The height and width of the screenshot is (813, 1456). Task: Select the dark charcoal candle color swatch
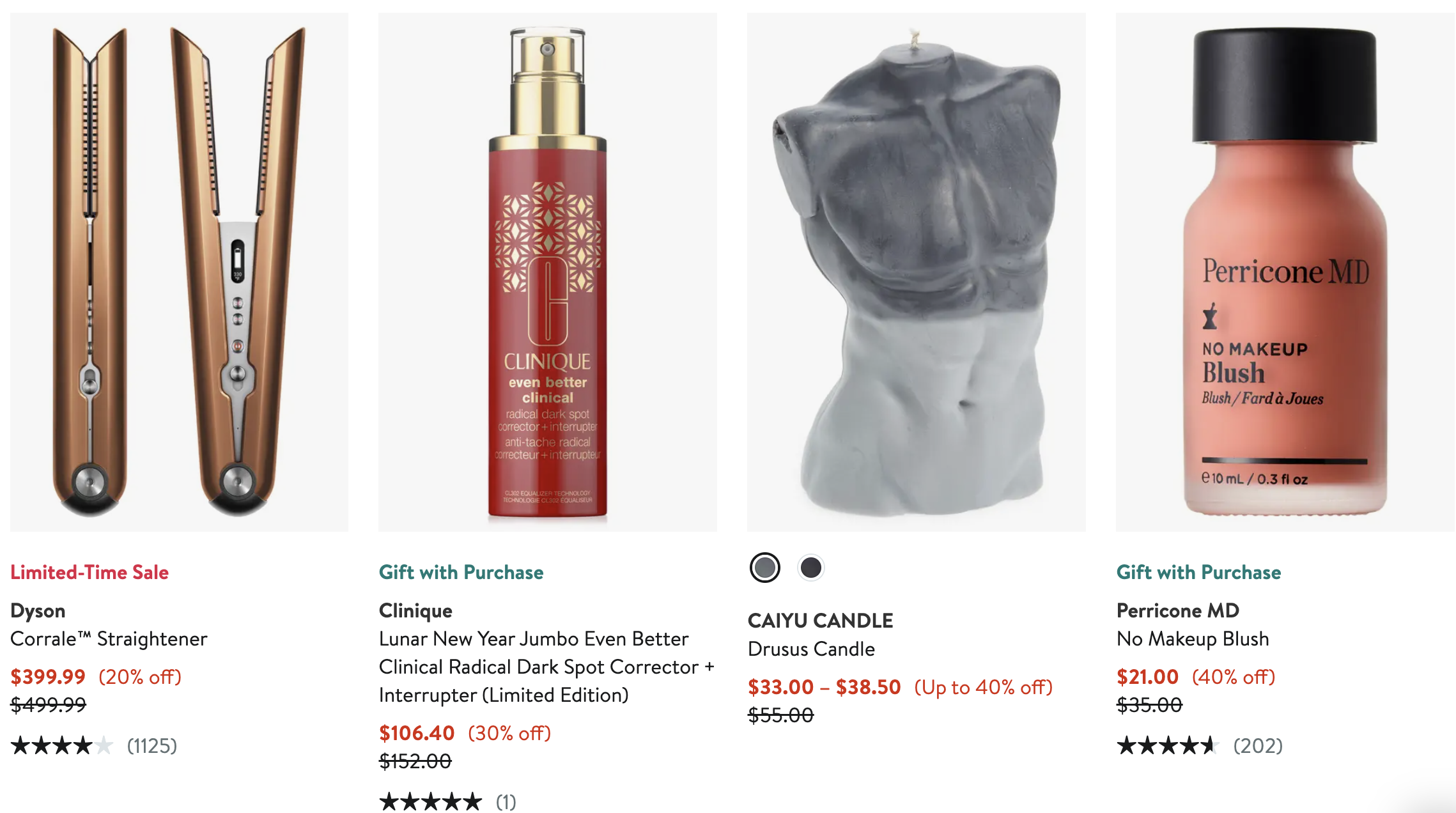click(811, 568)
